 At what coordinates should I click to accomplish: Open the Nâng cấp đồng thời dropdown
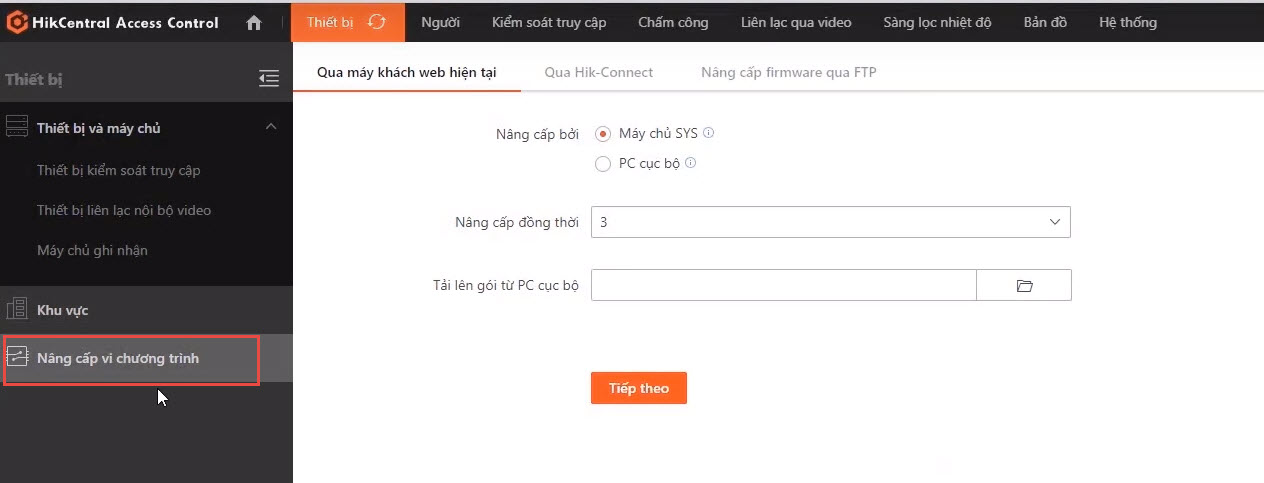click(830, 222)
